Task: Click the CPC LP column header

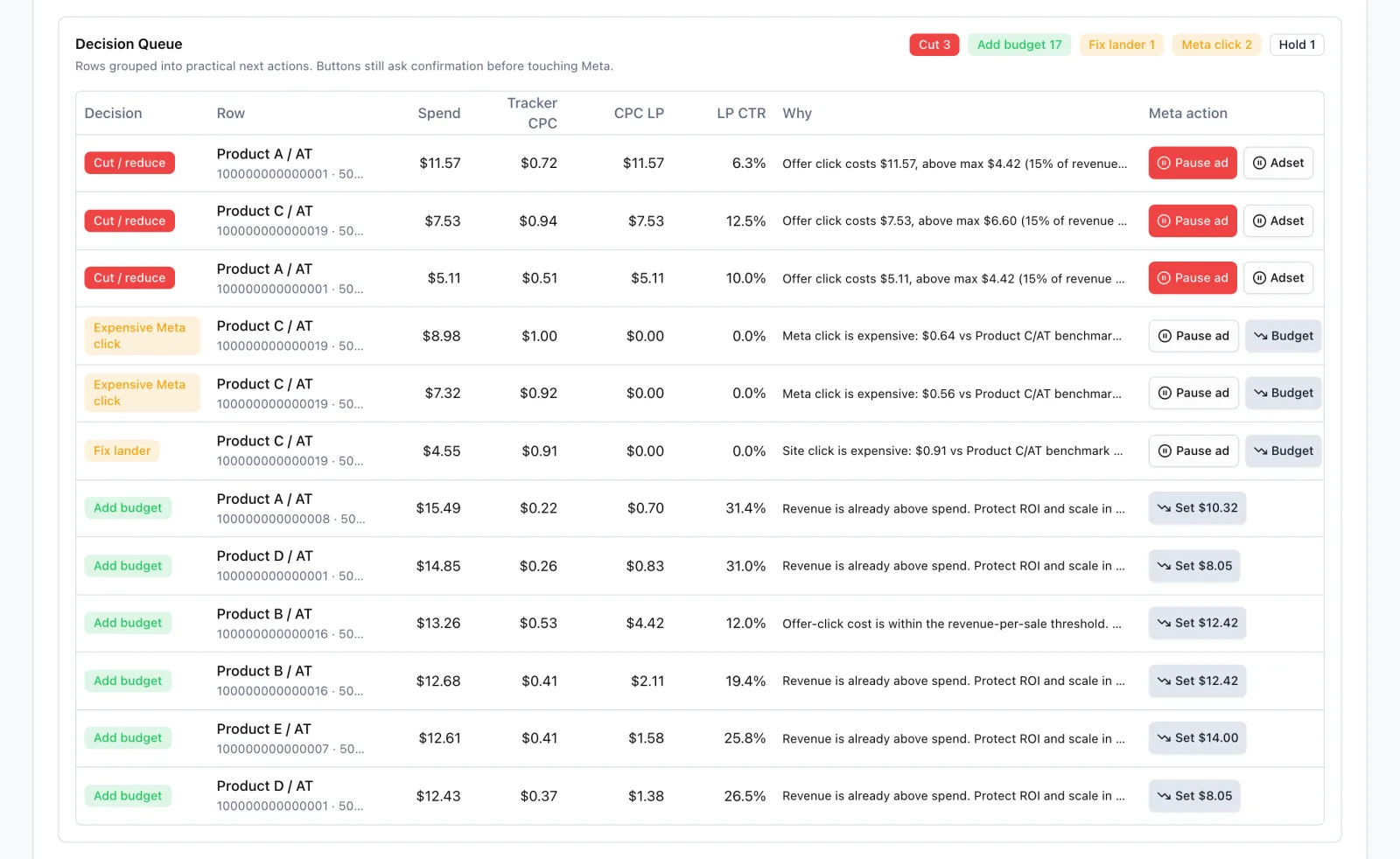Action: [x=639, y=114]
